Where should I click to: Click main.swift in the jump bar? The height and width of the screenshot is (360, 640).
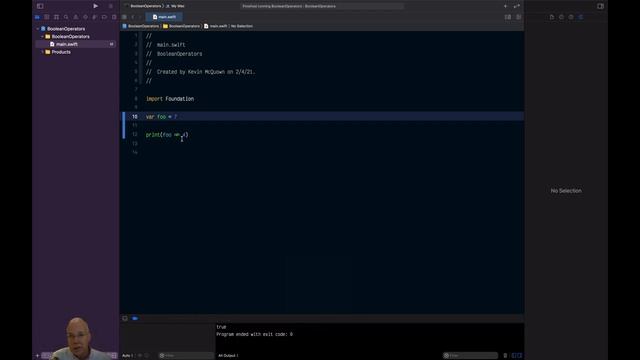pyautogui.click(x=216, y=26)
